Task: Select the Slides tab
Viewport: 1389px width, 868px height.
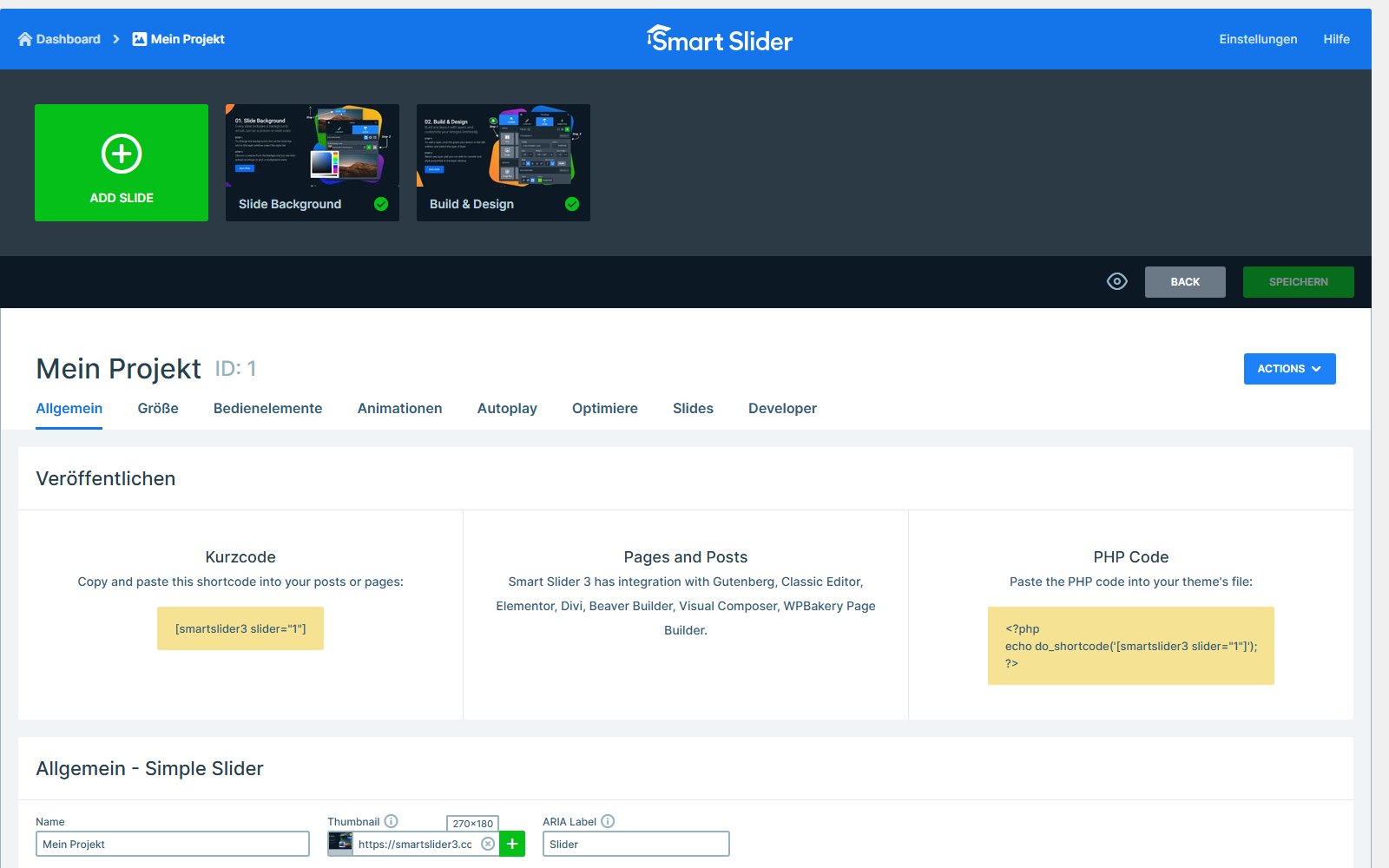Action: pyautogui.click(x=693, y=408)
